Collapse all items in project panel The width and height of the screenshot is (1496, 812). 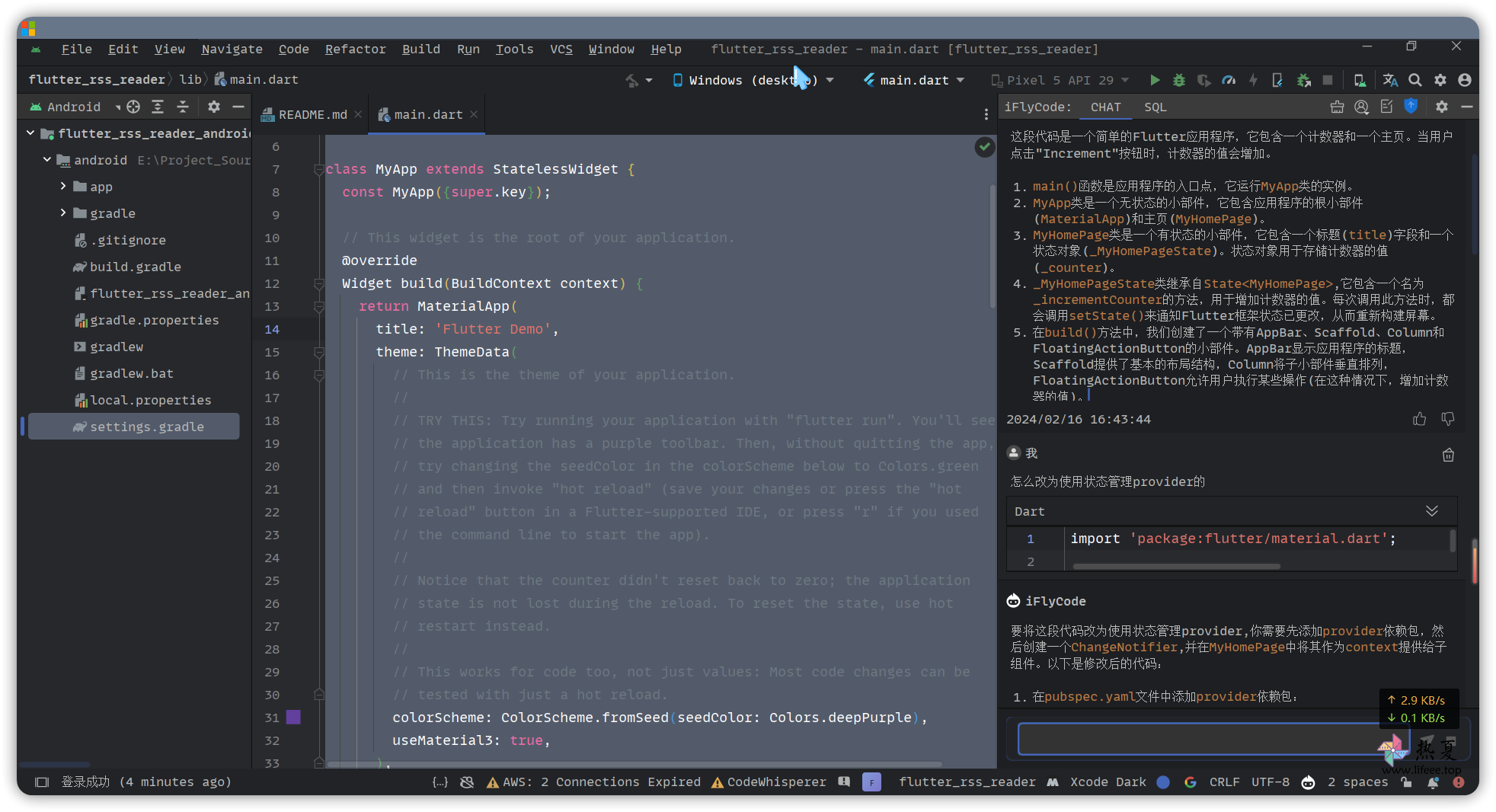coord(183,107)
